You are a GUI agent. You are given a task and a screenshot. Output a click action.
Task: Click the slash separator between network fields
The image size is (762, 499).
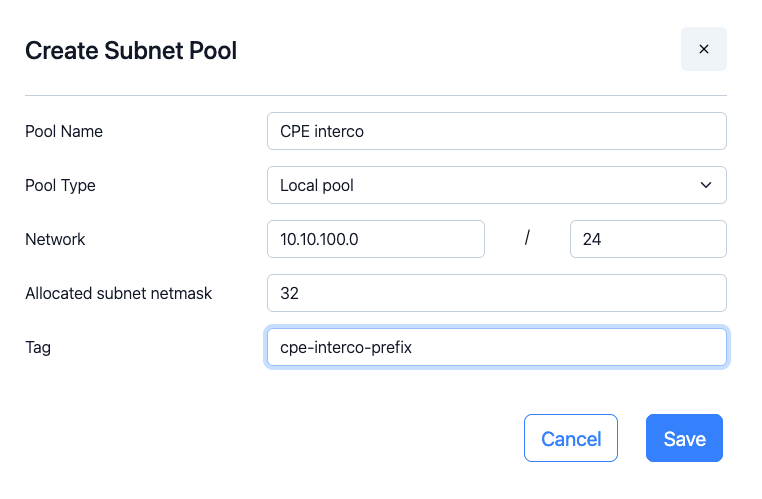pyautogui.click(x=527, y=240)
